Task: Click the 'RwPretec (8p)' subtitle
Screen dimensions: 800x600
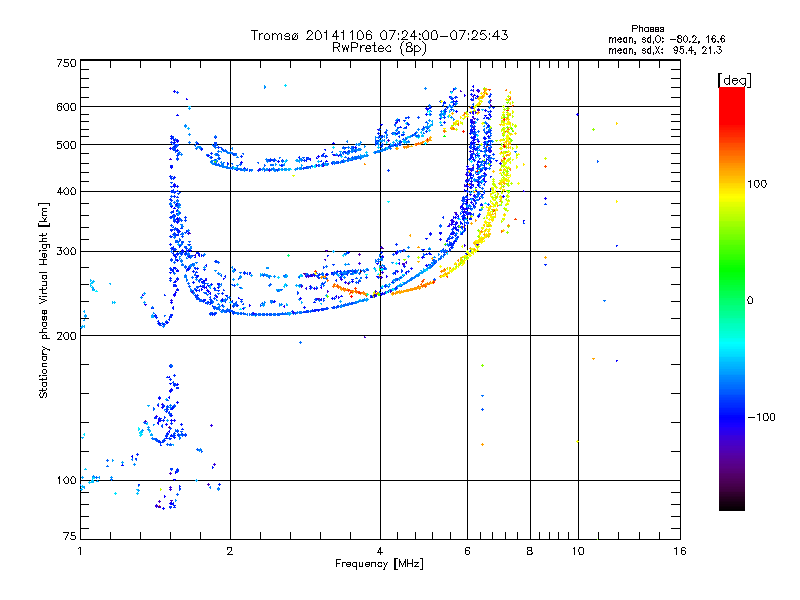Action: tap(379, 48)
